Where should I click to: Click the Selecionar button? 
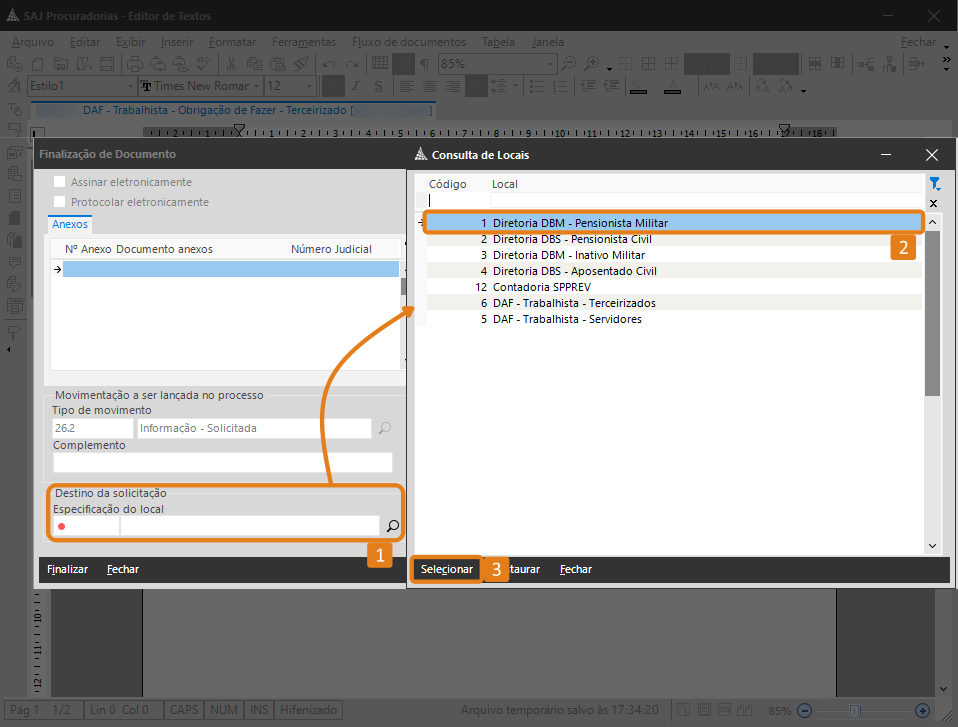point(447,569)
